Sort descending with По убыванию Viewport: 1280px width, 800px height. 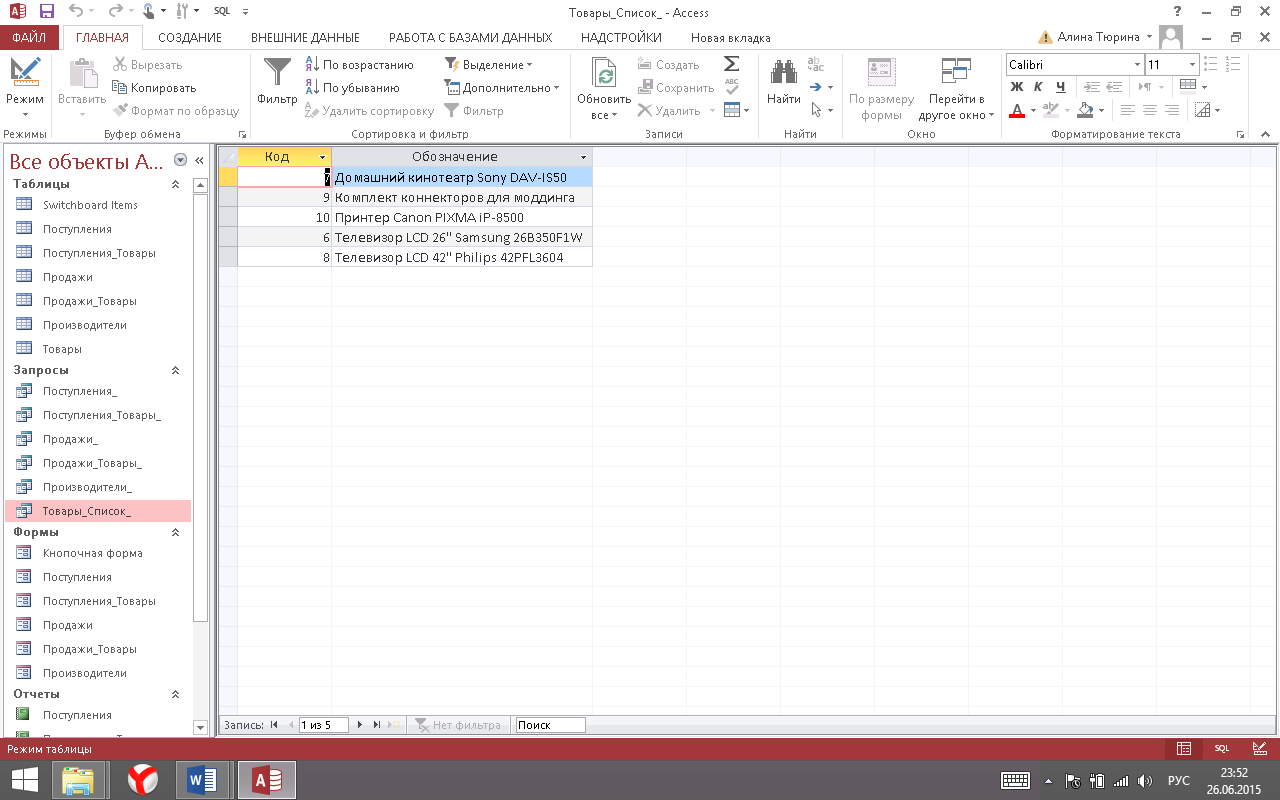352,88
